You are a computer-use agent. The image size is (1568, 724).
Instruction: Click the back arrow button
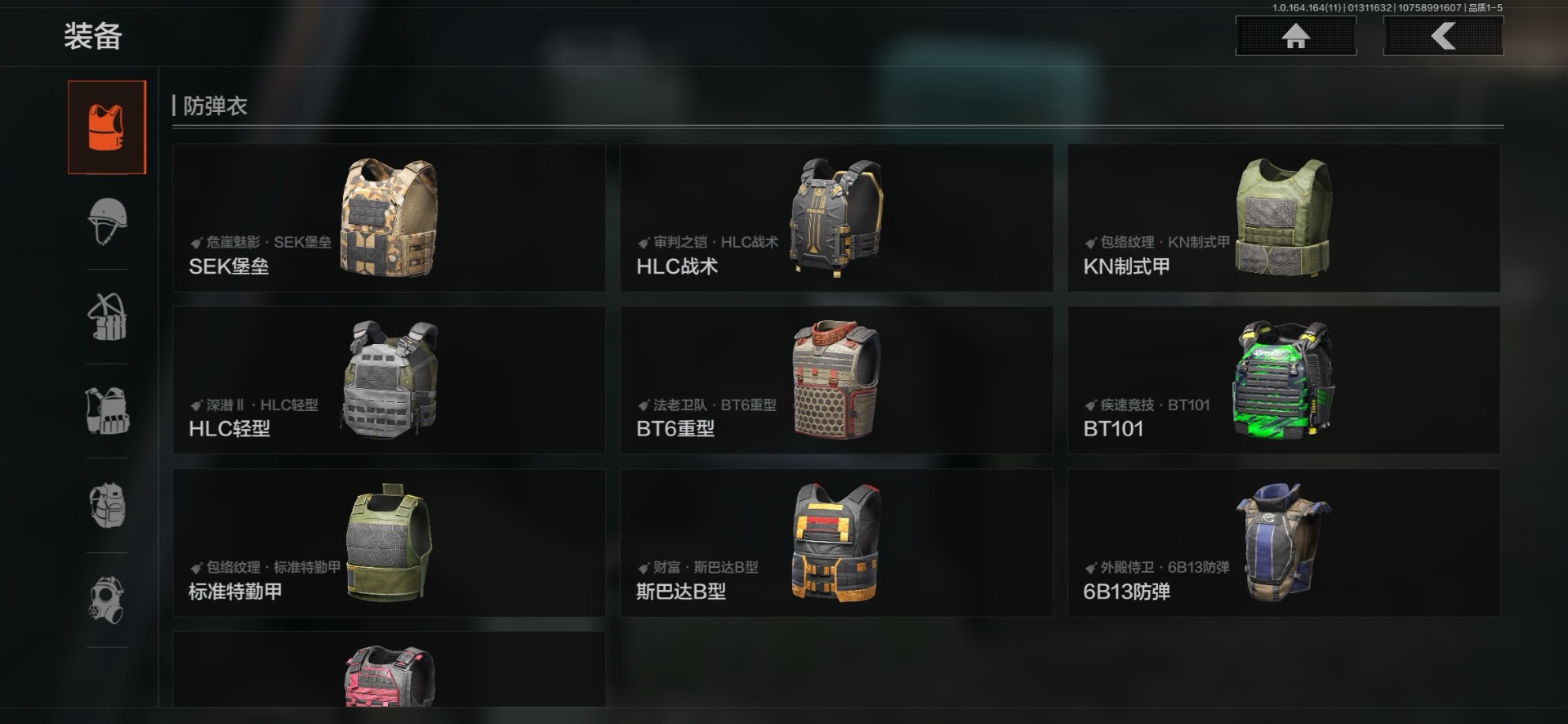click(x=1443, y=36)
